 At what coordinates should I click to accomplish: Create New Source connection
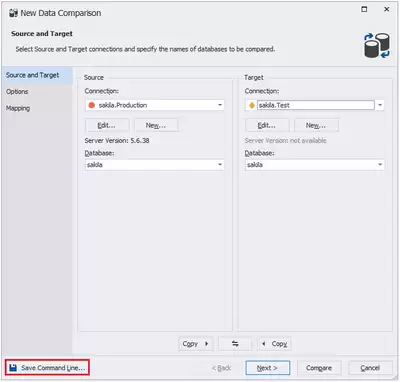pyautogui.click(x=156, y=125)
